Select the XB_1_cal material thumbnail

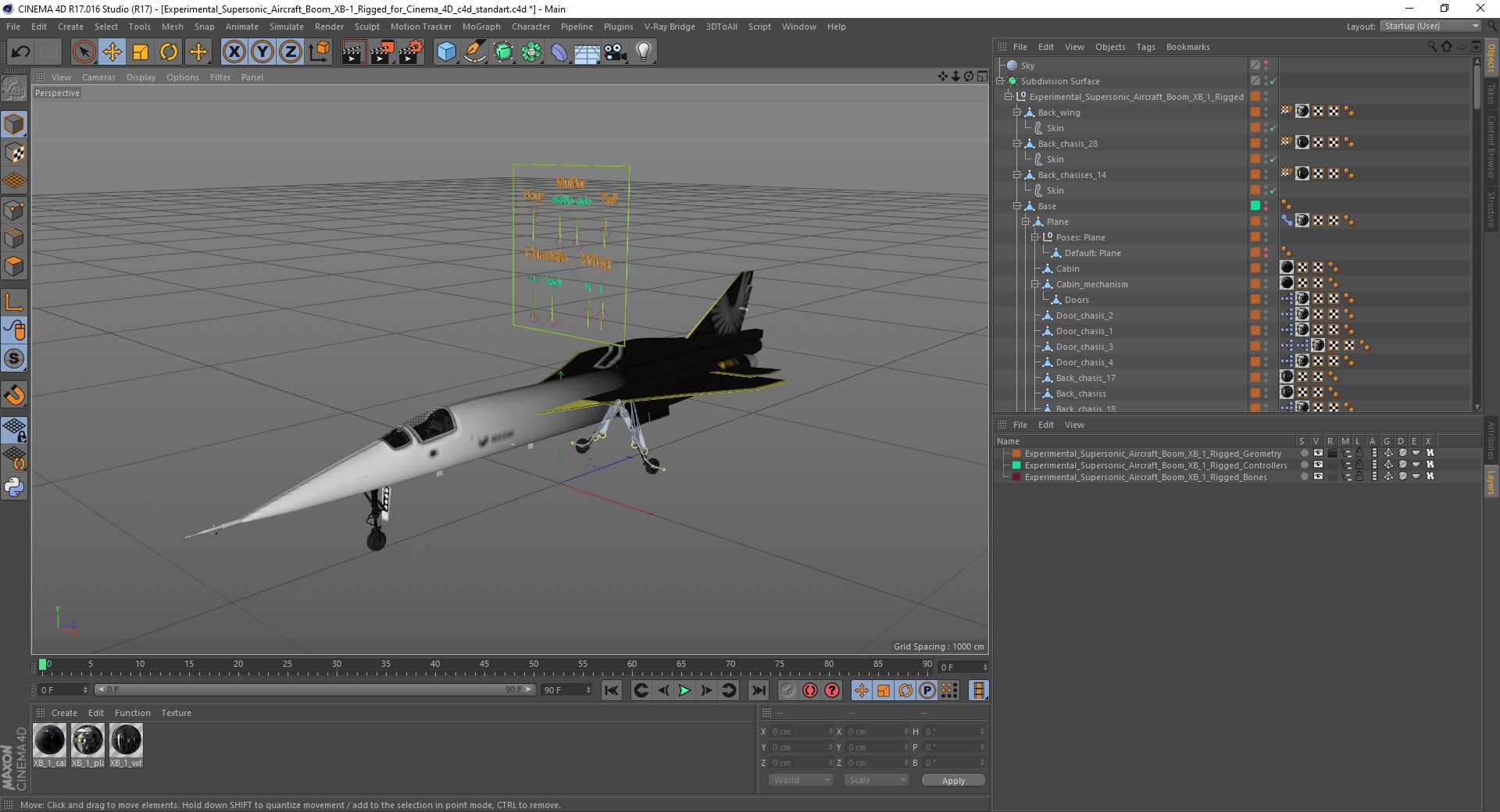pyautogui.click(x=50, y=739)
